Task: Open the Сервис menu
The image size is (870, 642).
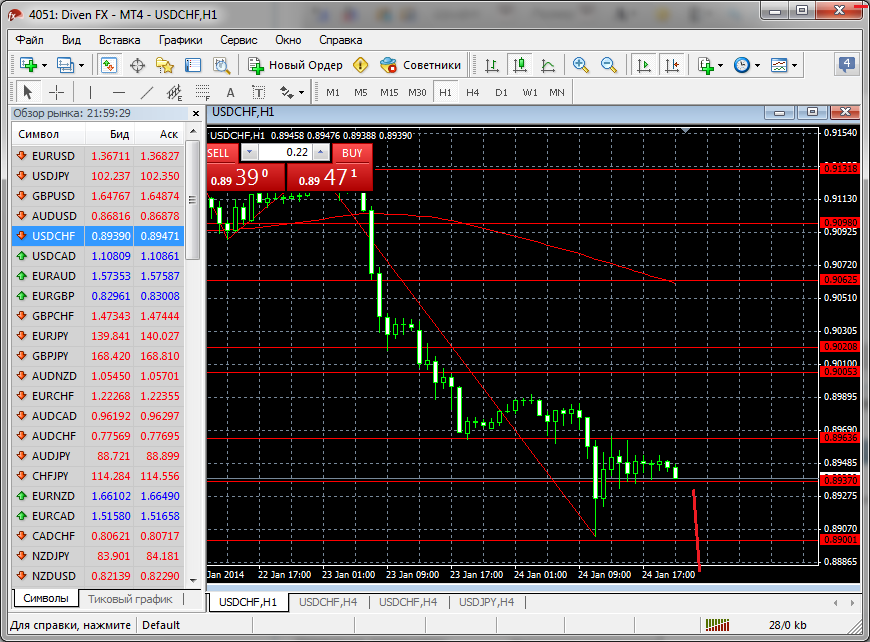Action: click(x=239, y=40)
